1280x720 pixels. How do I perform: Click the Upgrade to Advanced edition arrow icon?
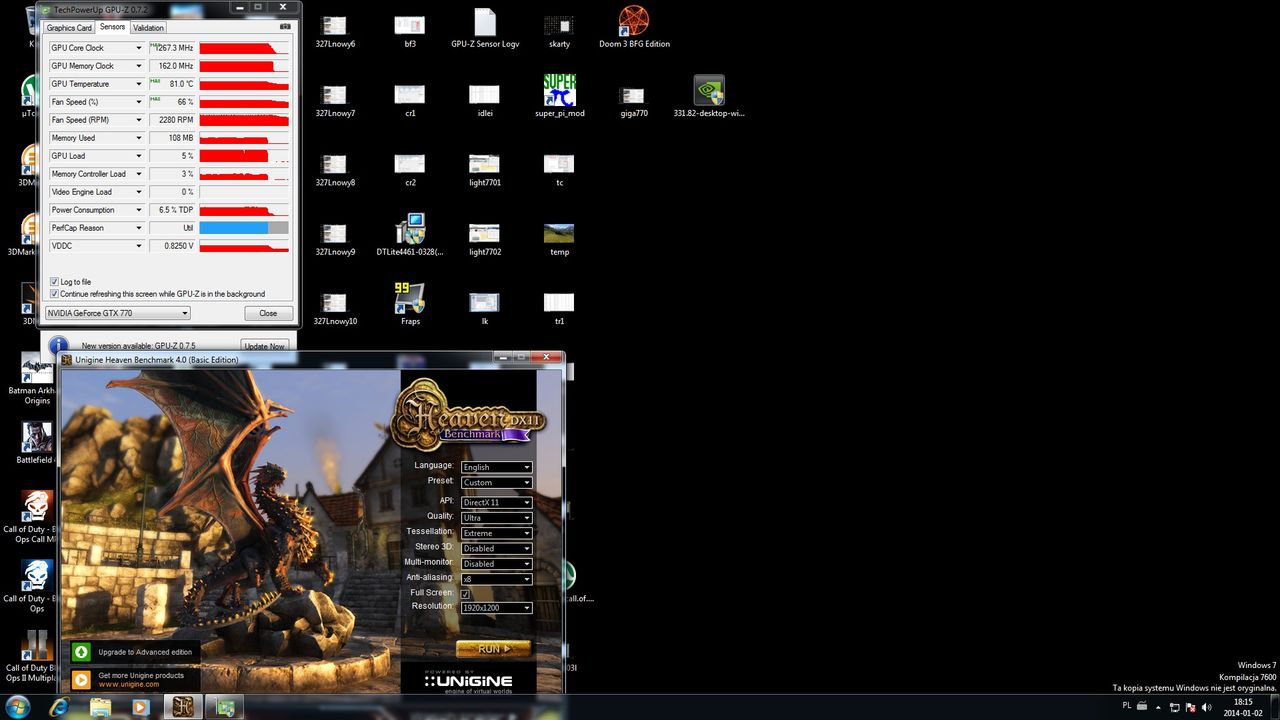click(81, 652)
